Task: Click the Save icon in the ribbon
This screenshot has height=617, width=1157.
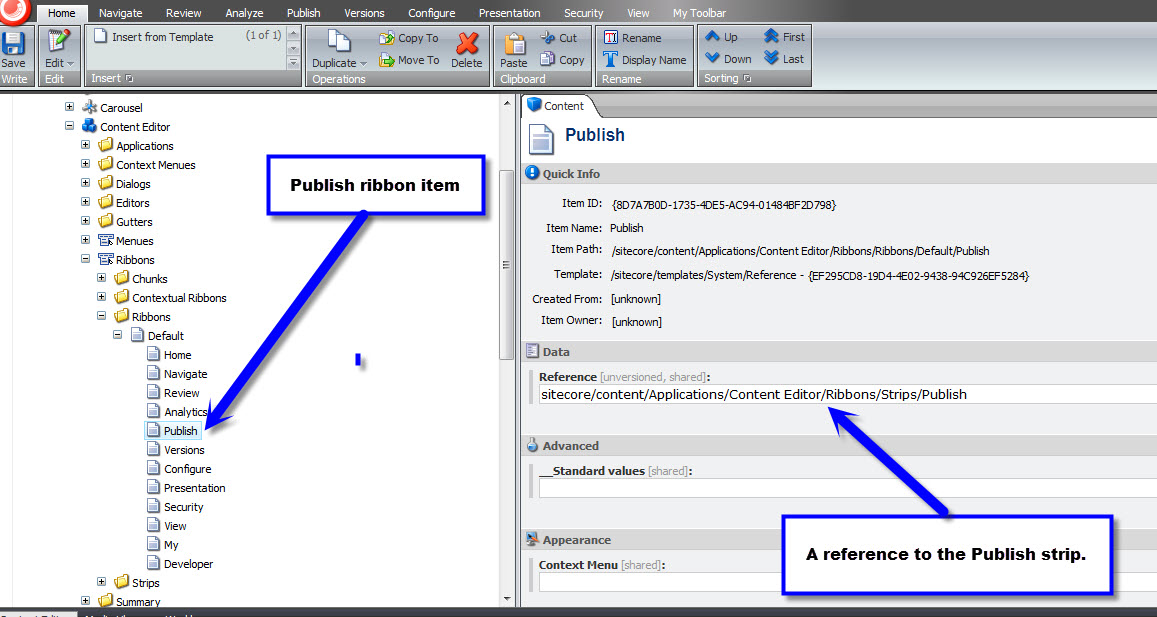Action: pos(13,45)
